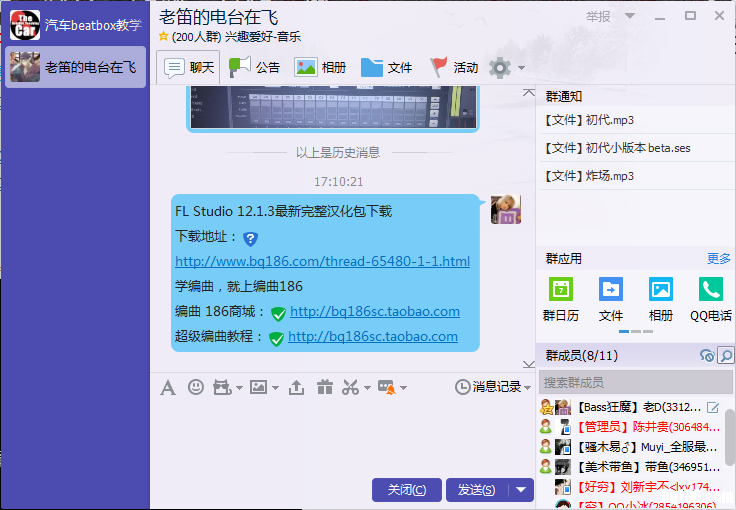Viewport: 736px width, 510px height.
Task: Select member 【美术带鱼】带鱼
Action: pyautogui.click(x=631, y=467)
